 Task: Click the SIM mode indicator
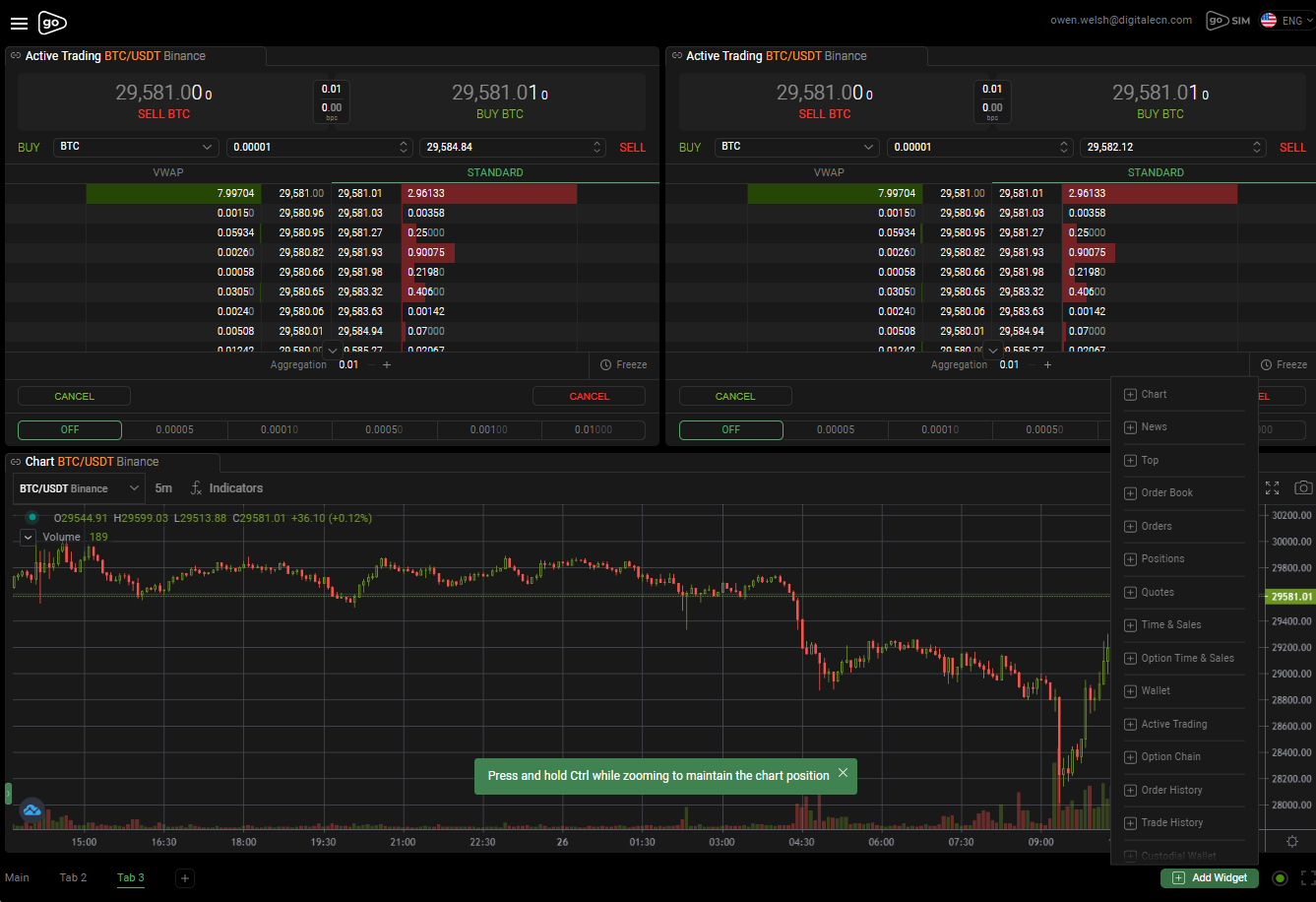[x=1228, y=20]
